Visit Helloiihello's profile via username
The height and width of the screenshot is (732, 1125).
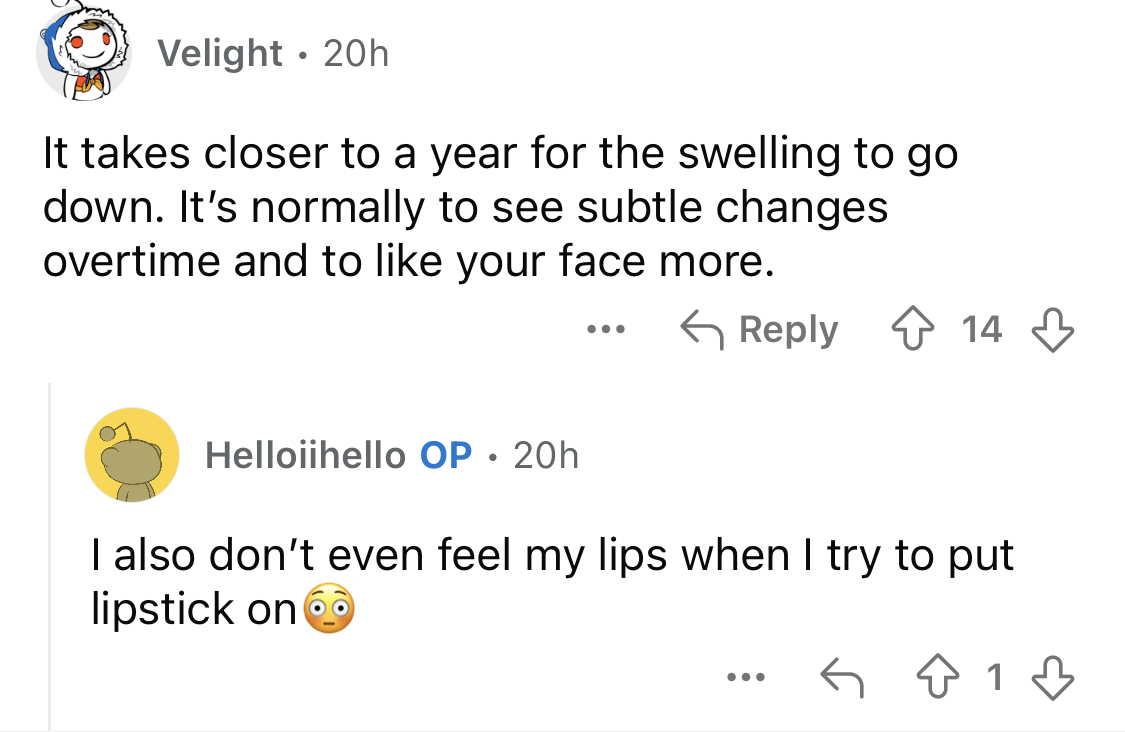(306, 455)
